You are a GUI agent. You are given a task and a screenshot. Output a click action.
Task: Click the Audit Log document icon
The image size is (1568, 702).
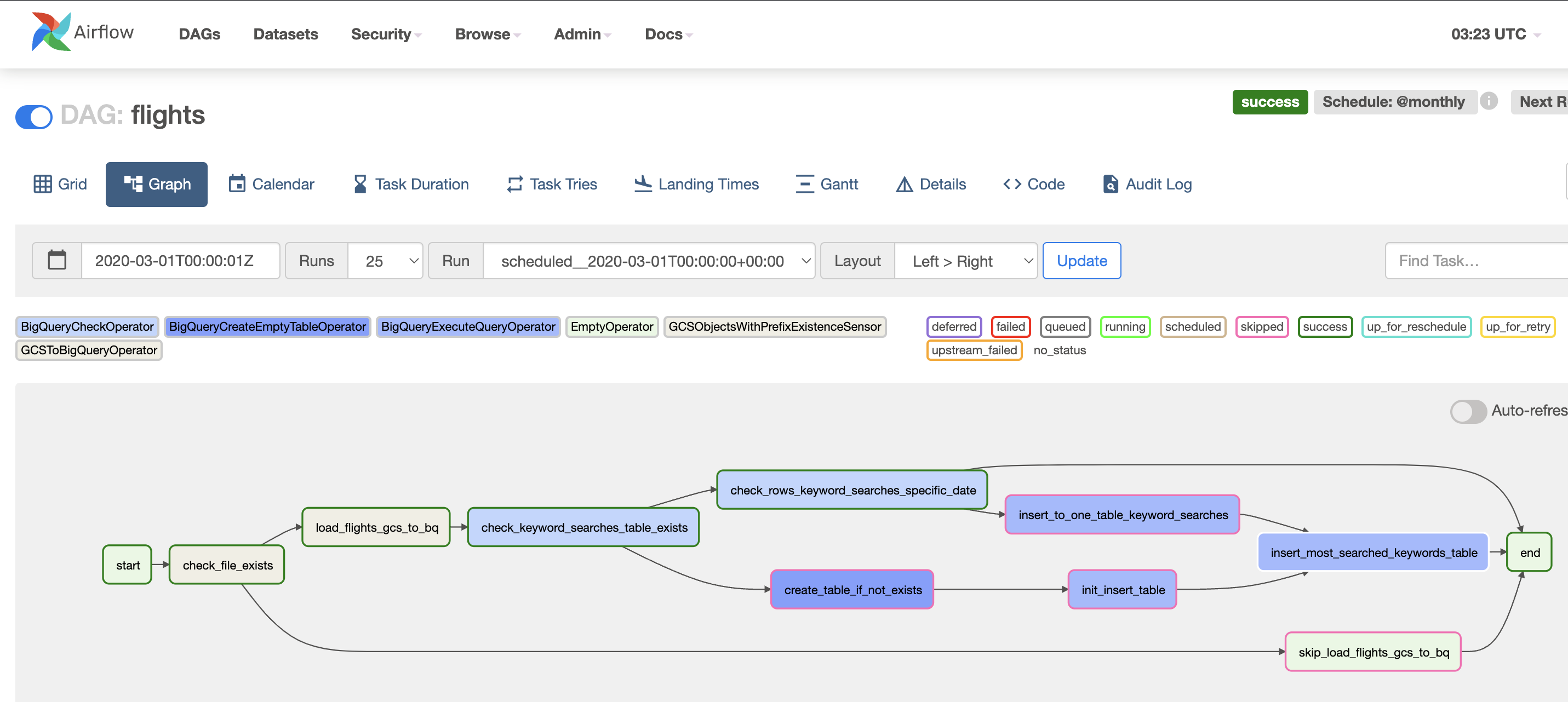(1111, 185)
